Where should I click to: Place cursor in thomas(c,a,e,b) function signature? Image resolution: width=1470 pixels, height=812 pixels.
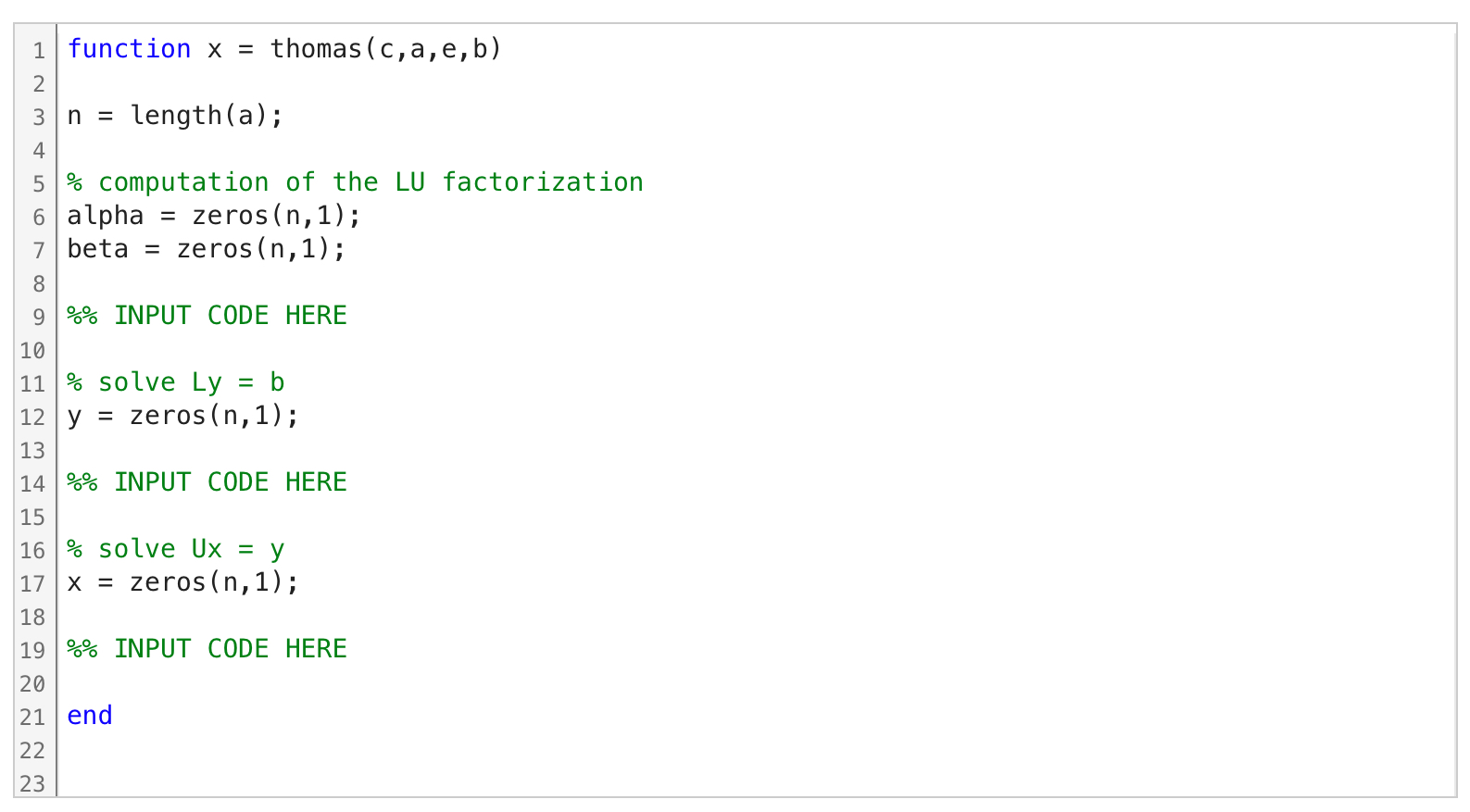[385, 49]
